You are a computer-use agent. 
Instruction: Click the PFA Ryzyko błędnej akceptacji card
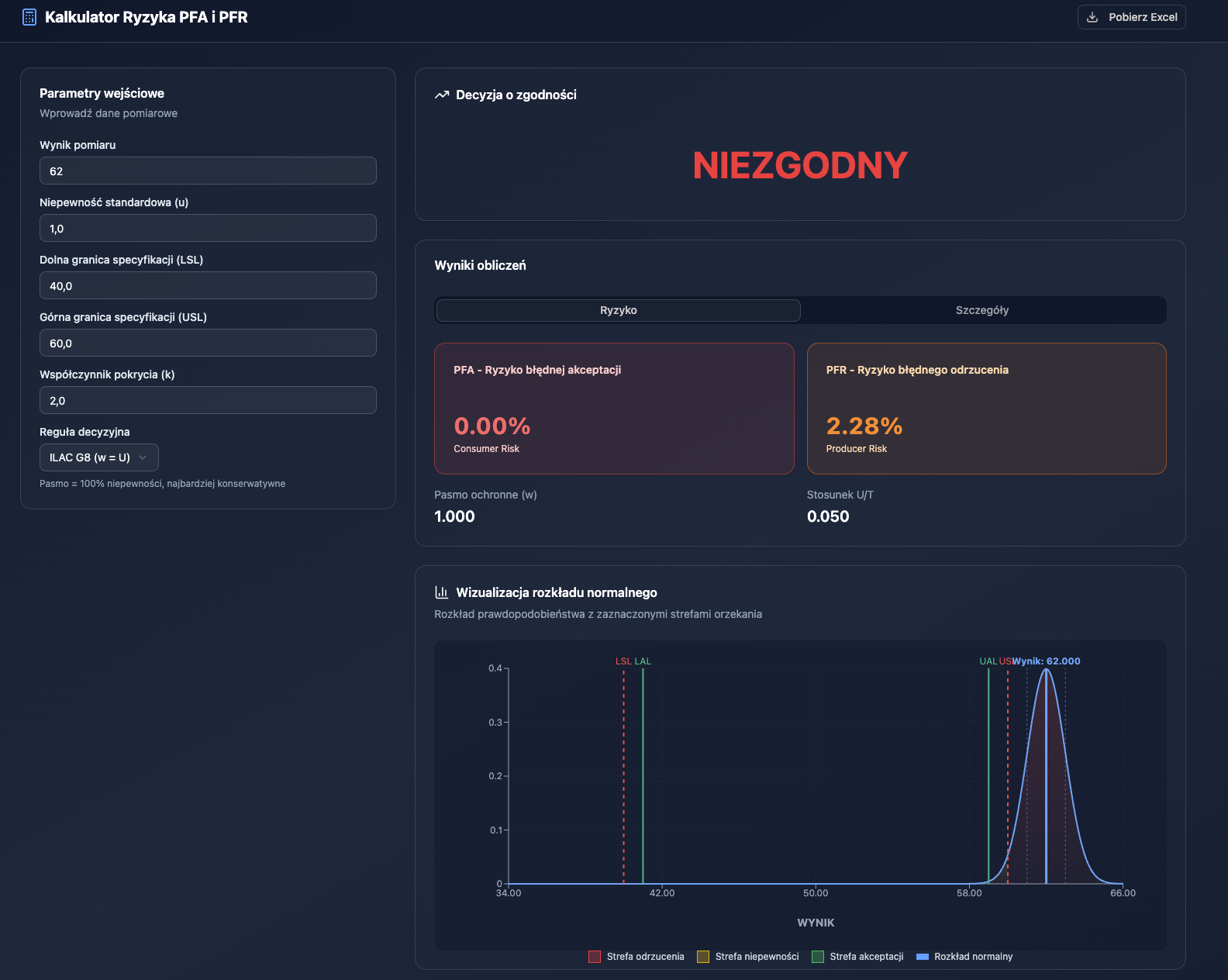tap(614, 409)
